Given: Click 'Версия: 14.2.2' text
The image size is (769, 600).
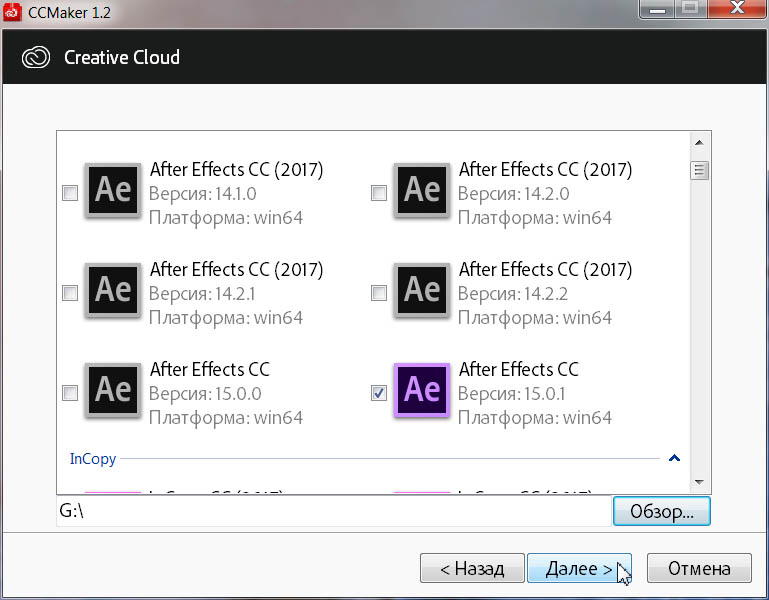Looking at the screenshot, I should [x=513, y=294].
